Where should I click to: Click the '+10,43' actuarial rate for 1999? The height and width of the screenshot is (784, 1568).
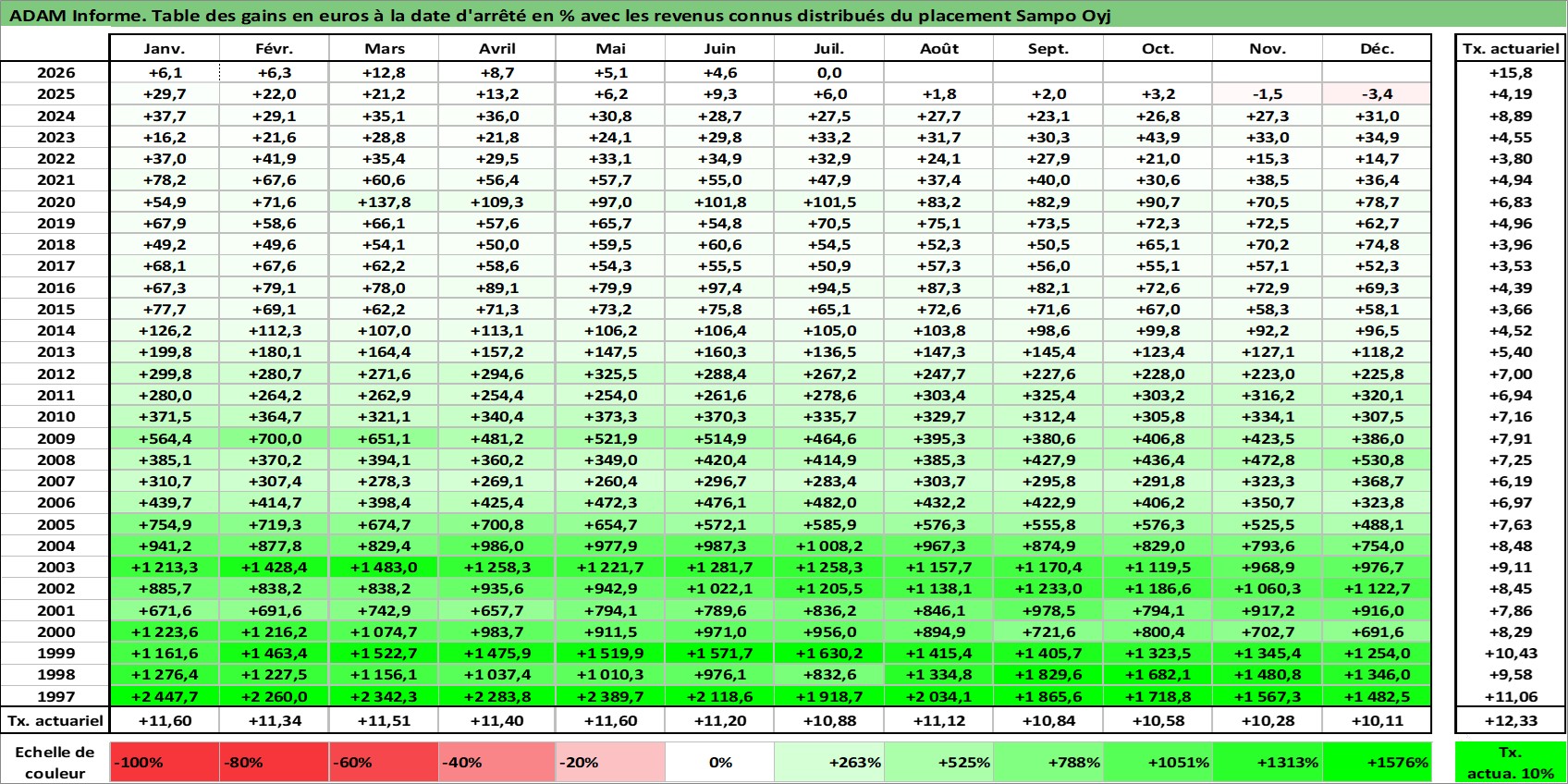click(1511, 653)
